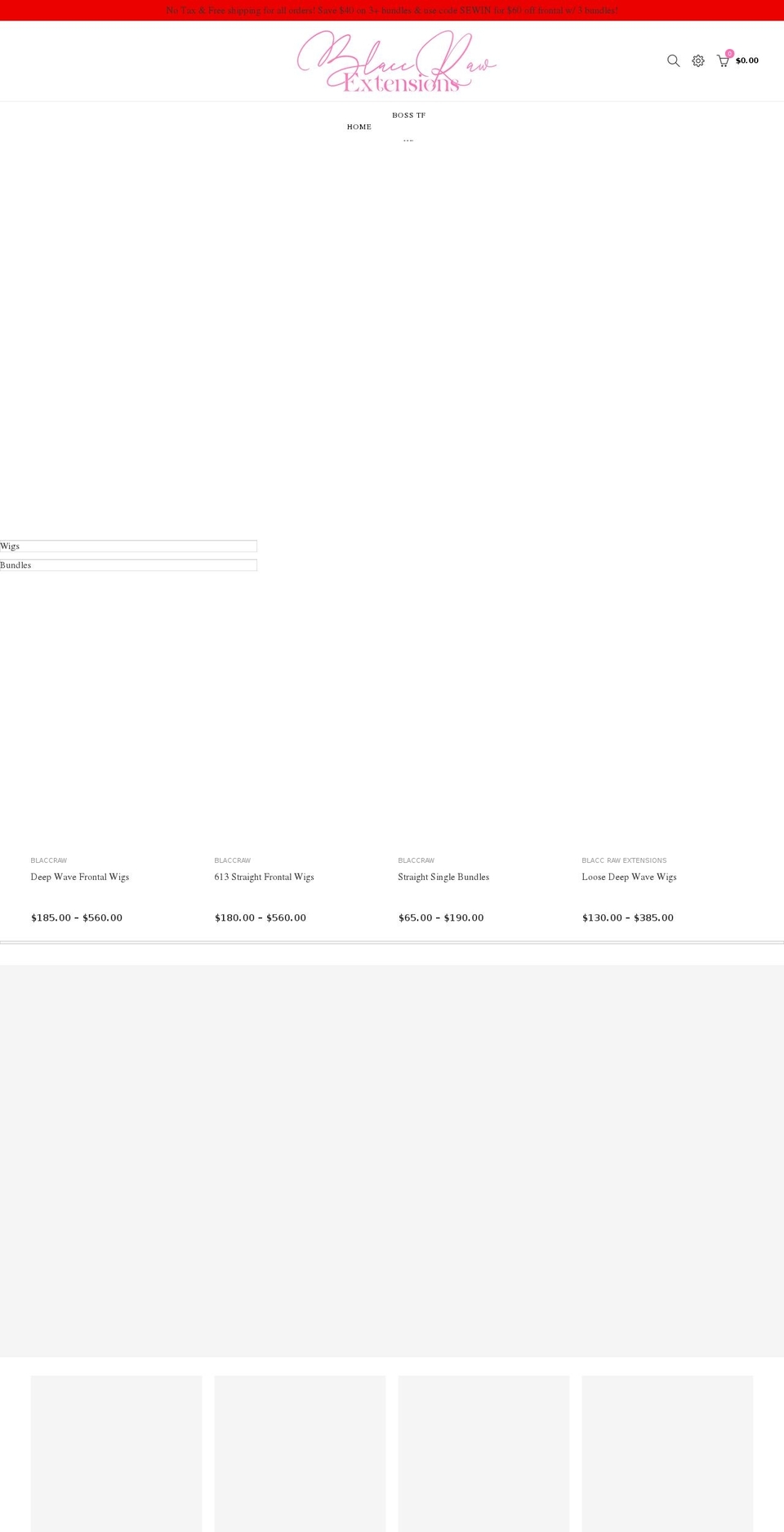Select the Bundles category box
The image size is (784, 1532).
coord(128,565)
